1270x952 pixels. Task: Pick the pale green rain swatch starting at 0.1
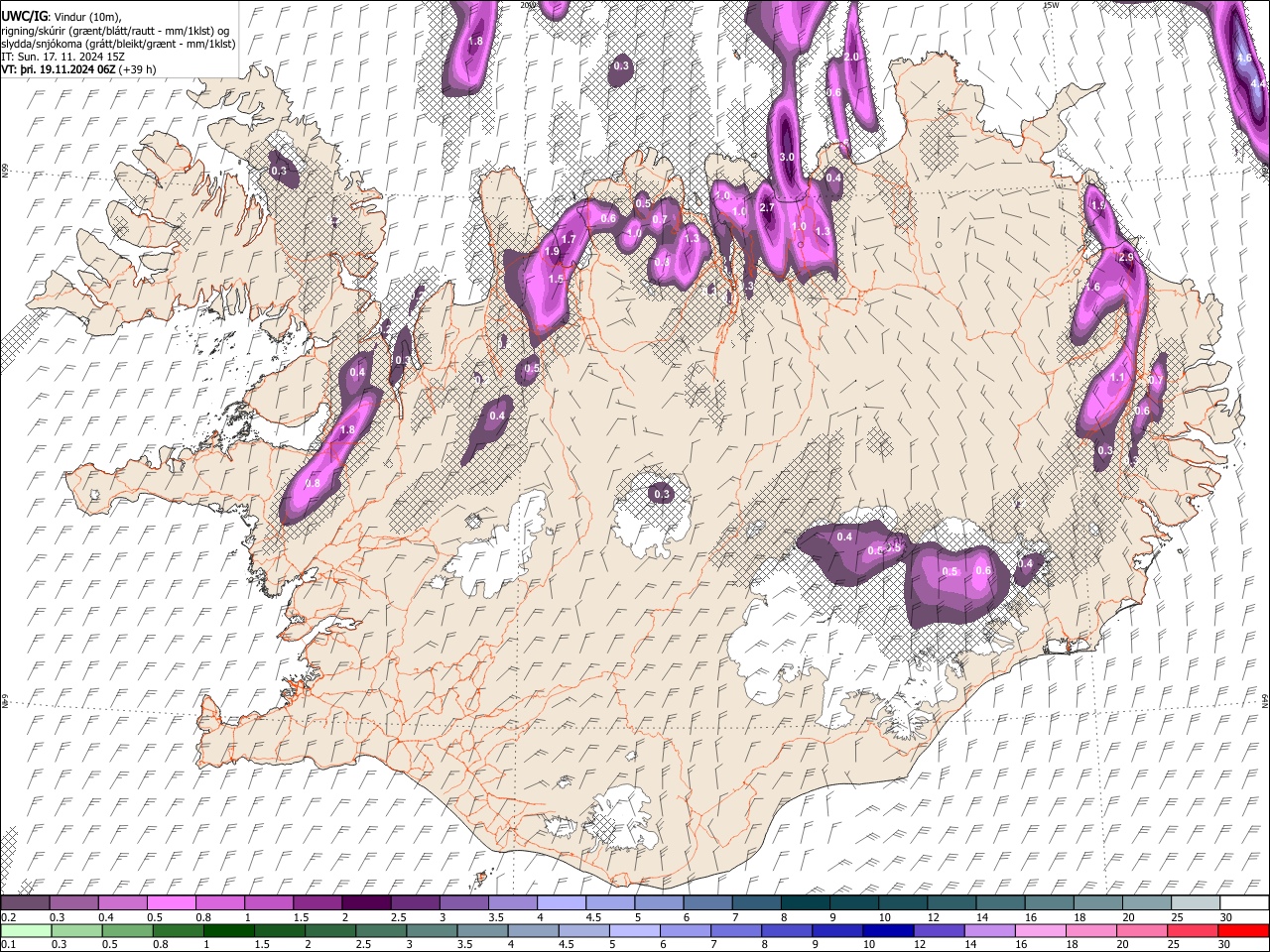(x=26, y=930)
